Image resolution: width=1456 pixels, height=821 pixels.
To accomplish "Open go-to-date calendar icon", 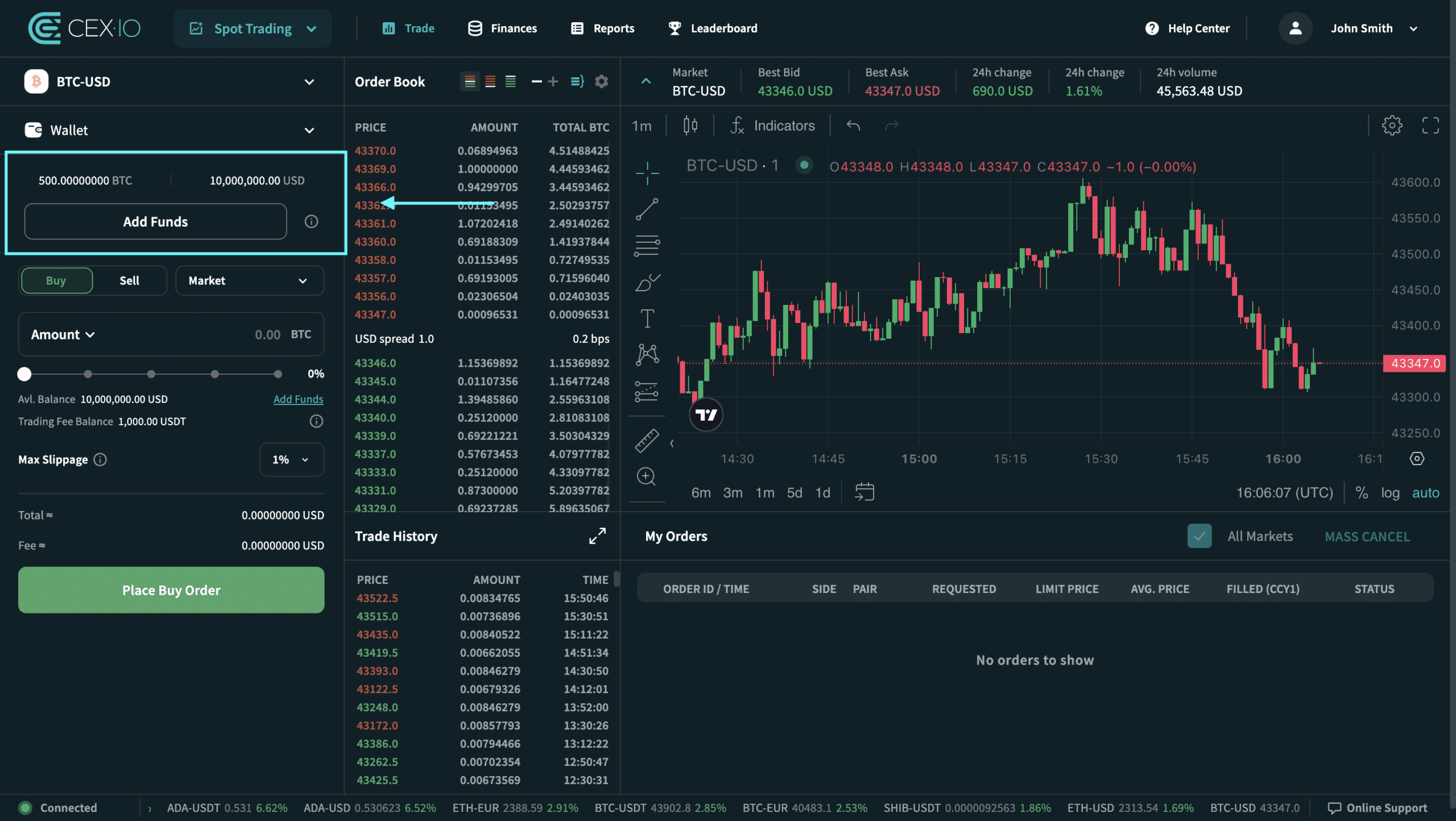I will click(x=864, y=492).
